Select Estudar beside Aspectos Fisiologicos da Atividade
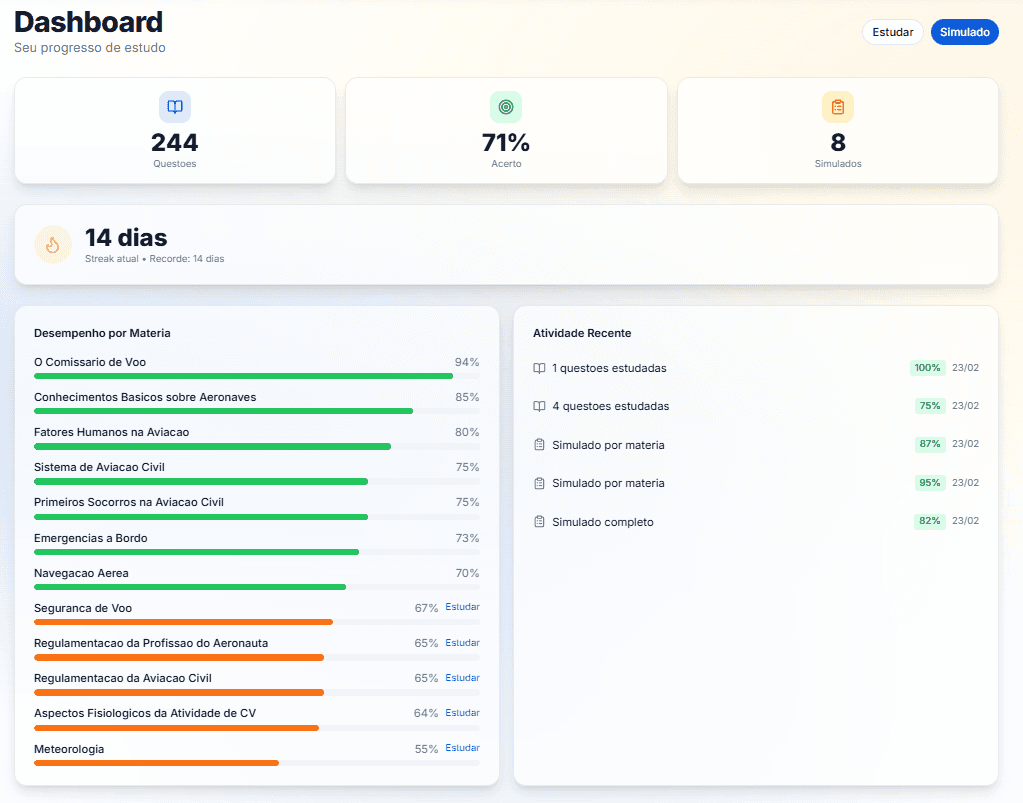 click(462, 712)
